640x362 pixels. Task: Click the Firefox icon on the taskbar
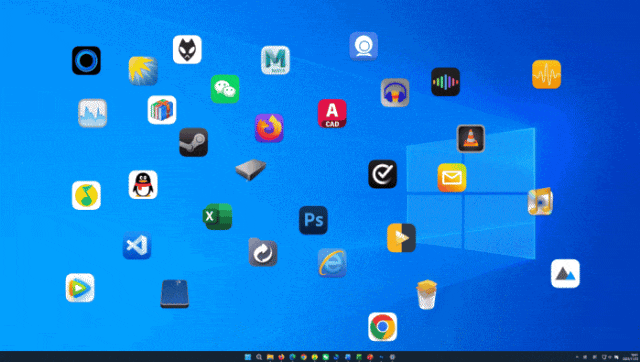(281, 357)
